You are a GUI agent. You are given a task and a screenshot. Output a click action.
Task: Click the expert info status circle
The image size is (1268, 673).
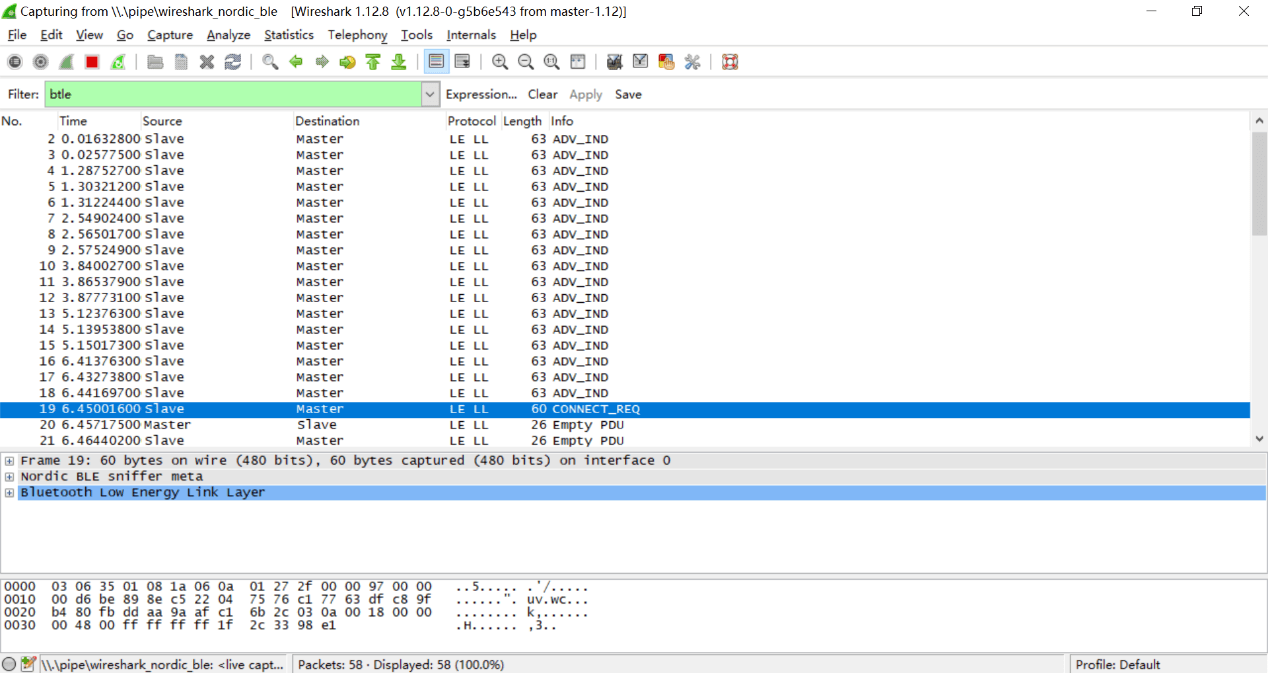[9, 664]
